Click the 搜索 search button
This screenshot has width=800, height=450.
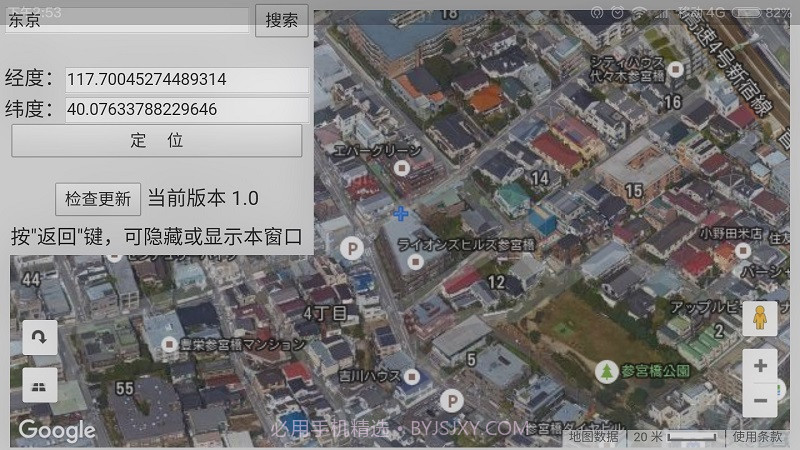pos(281,19)
